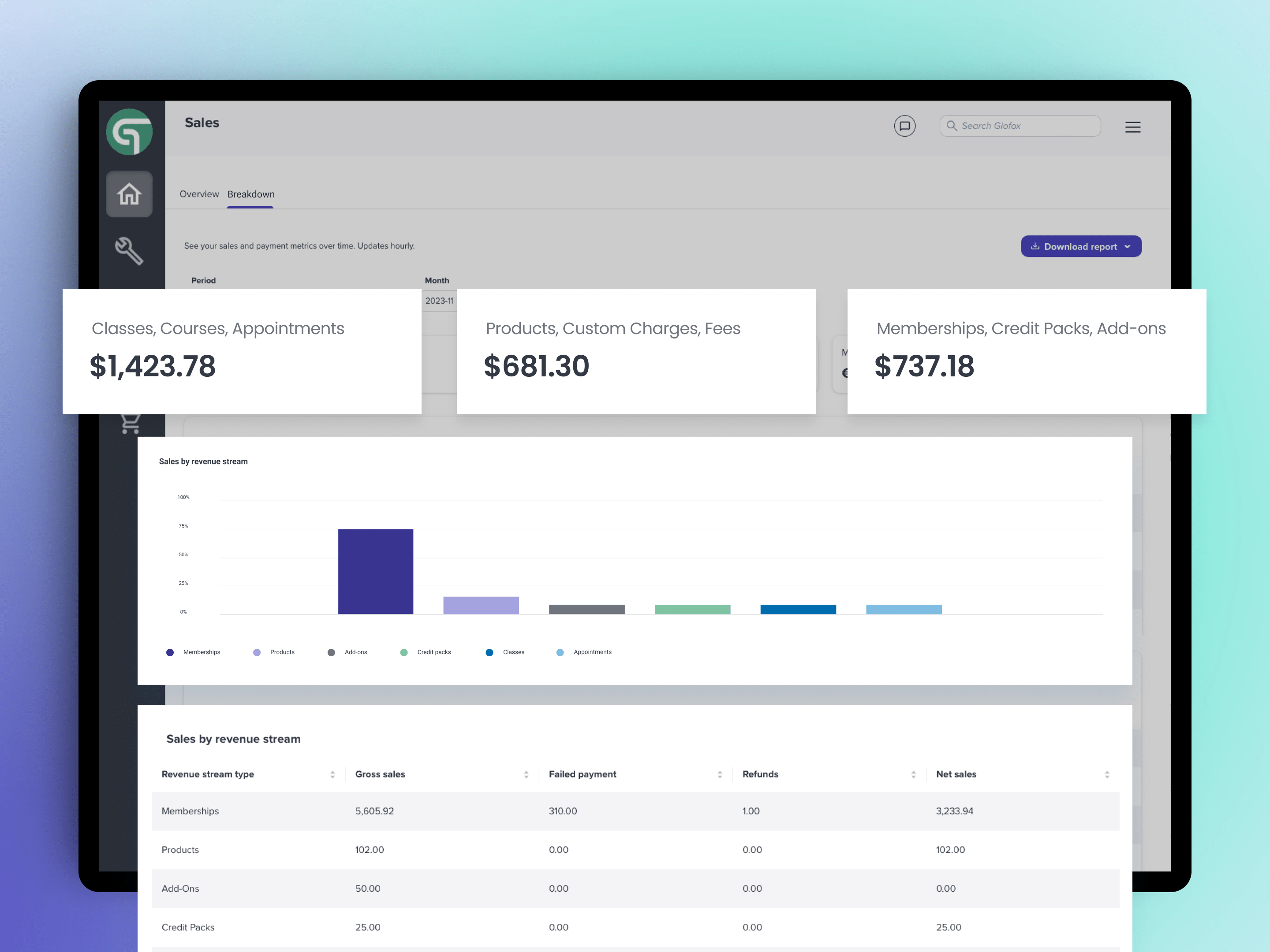
Task: Click the search magnifier icon
Action: pyautogui.click(x=951, y=126)
